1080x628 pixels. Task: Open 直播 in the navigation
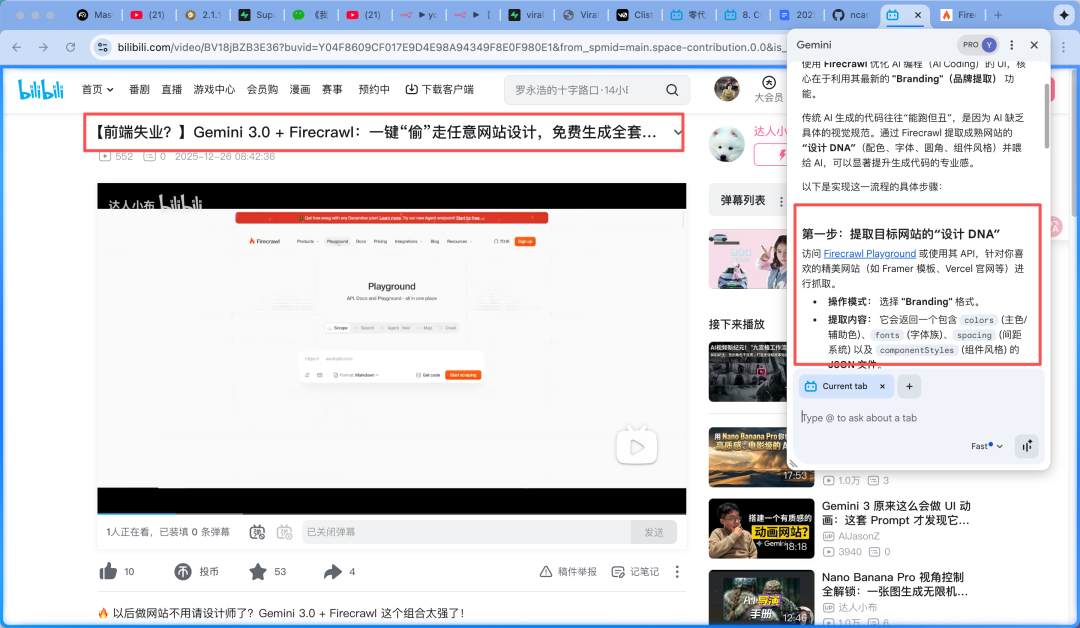coord(172,90)
